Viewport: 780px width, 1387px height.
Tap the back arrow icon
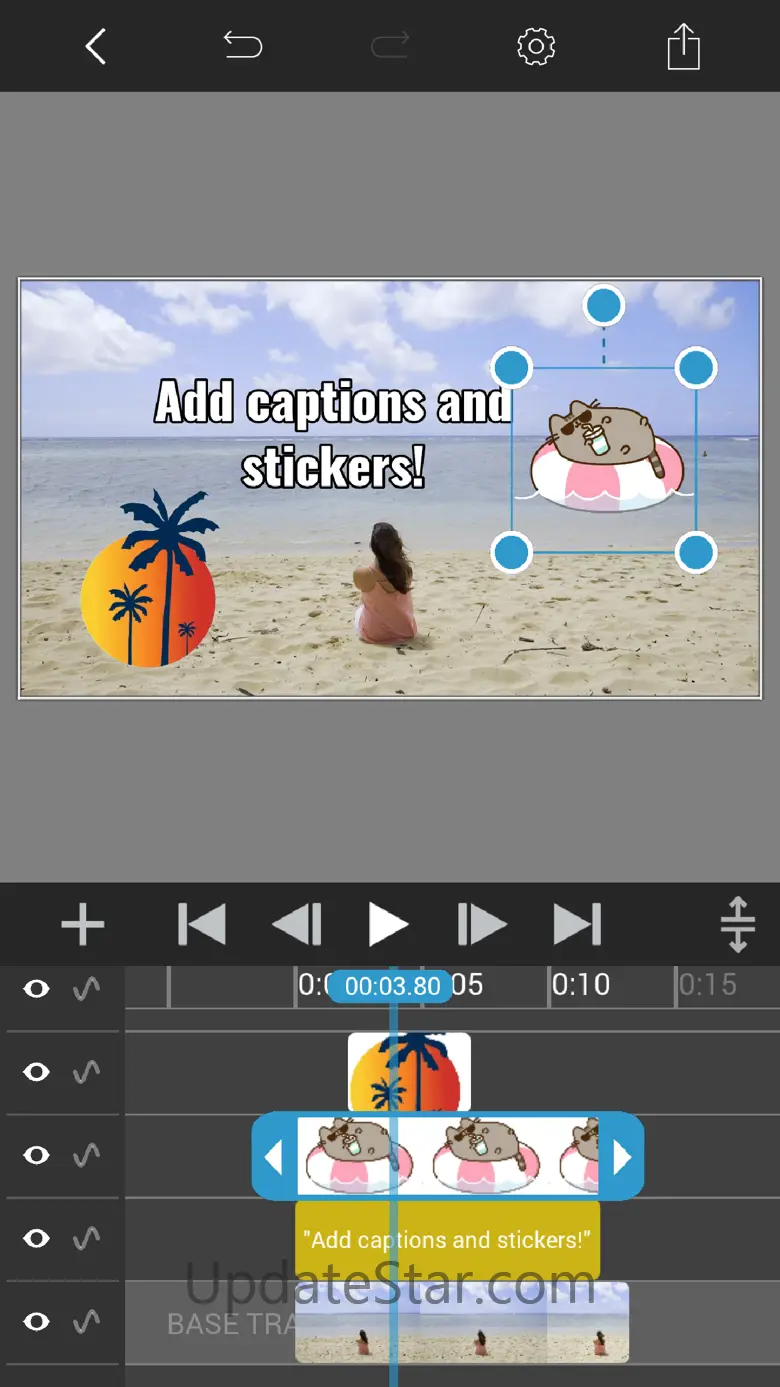[95, 46]
